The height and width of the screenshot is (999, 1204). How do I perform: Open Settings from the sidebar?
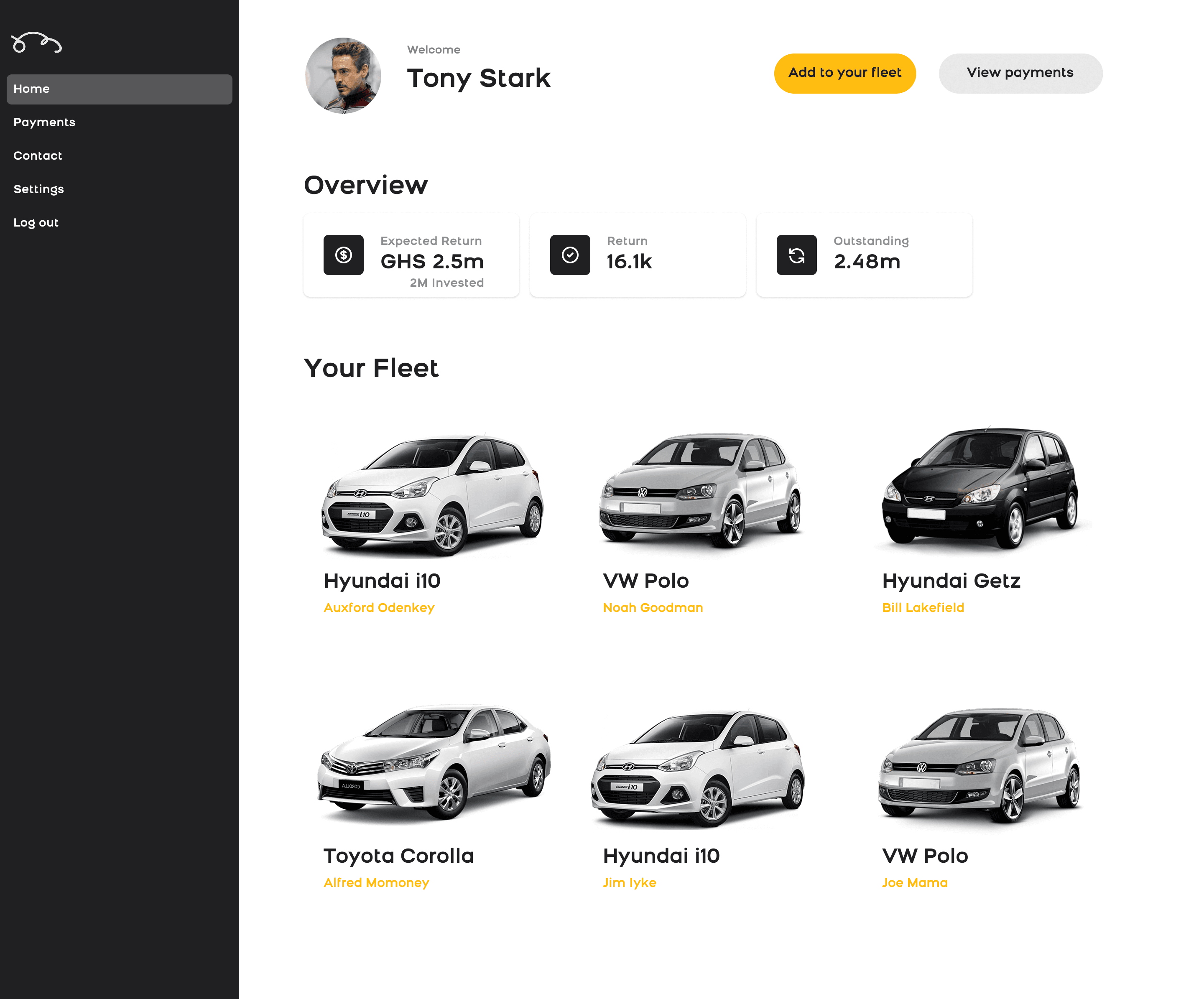[38, 189]
